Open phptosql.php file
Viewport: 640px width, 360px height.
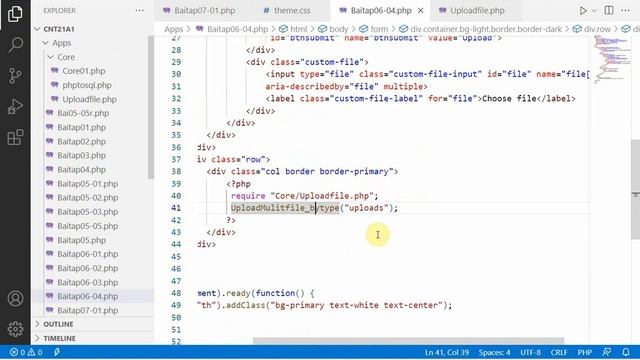[x=87, y=85]
